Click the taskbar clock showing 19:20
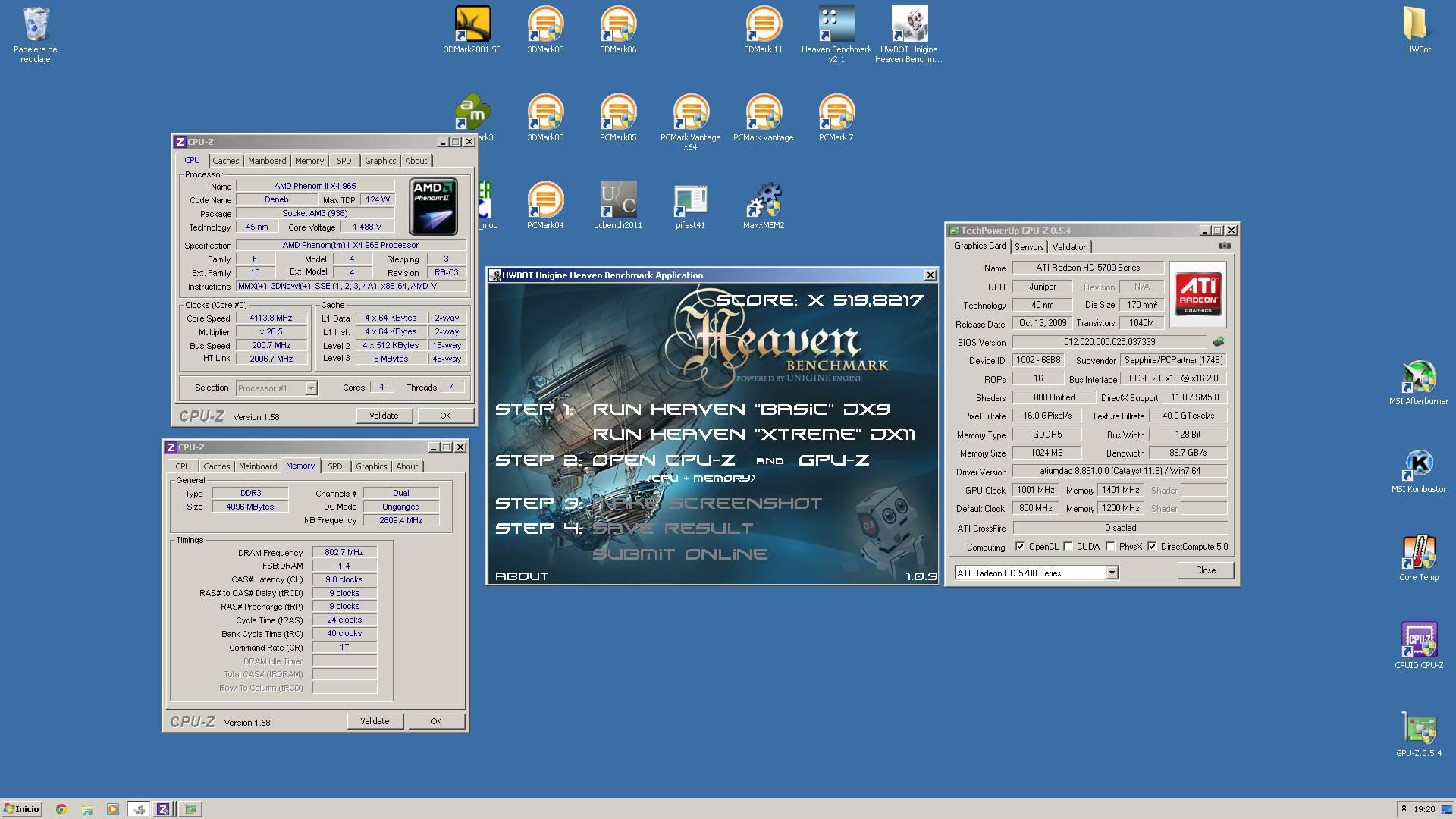 coord(1425,809)
